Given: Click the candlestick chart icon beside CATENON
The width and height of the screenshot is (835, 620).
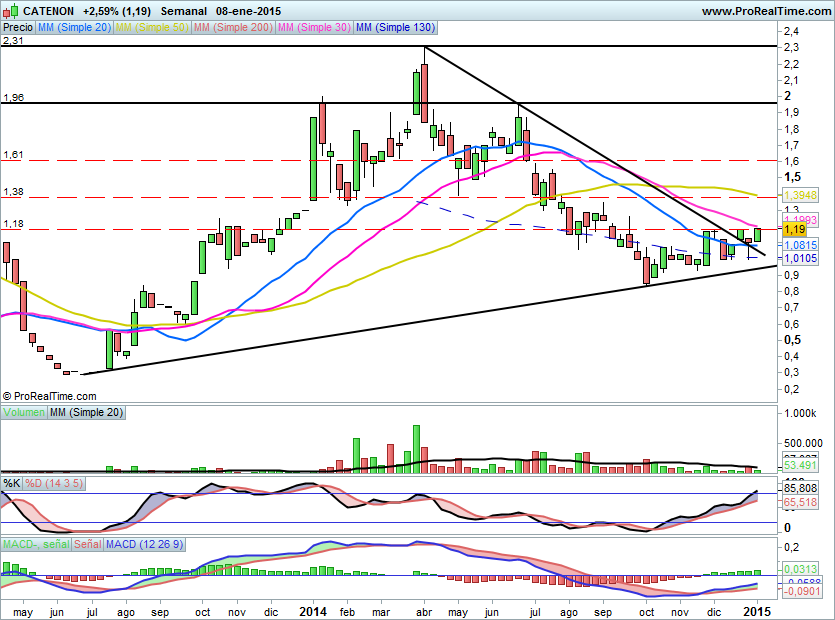Looking at the screenshot, I should 9,11.
